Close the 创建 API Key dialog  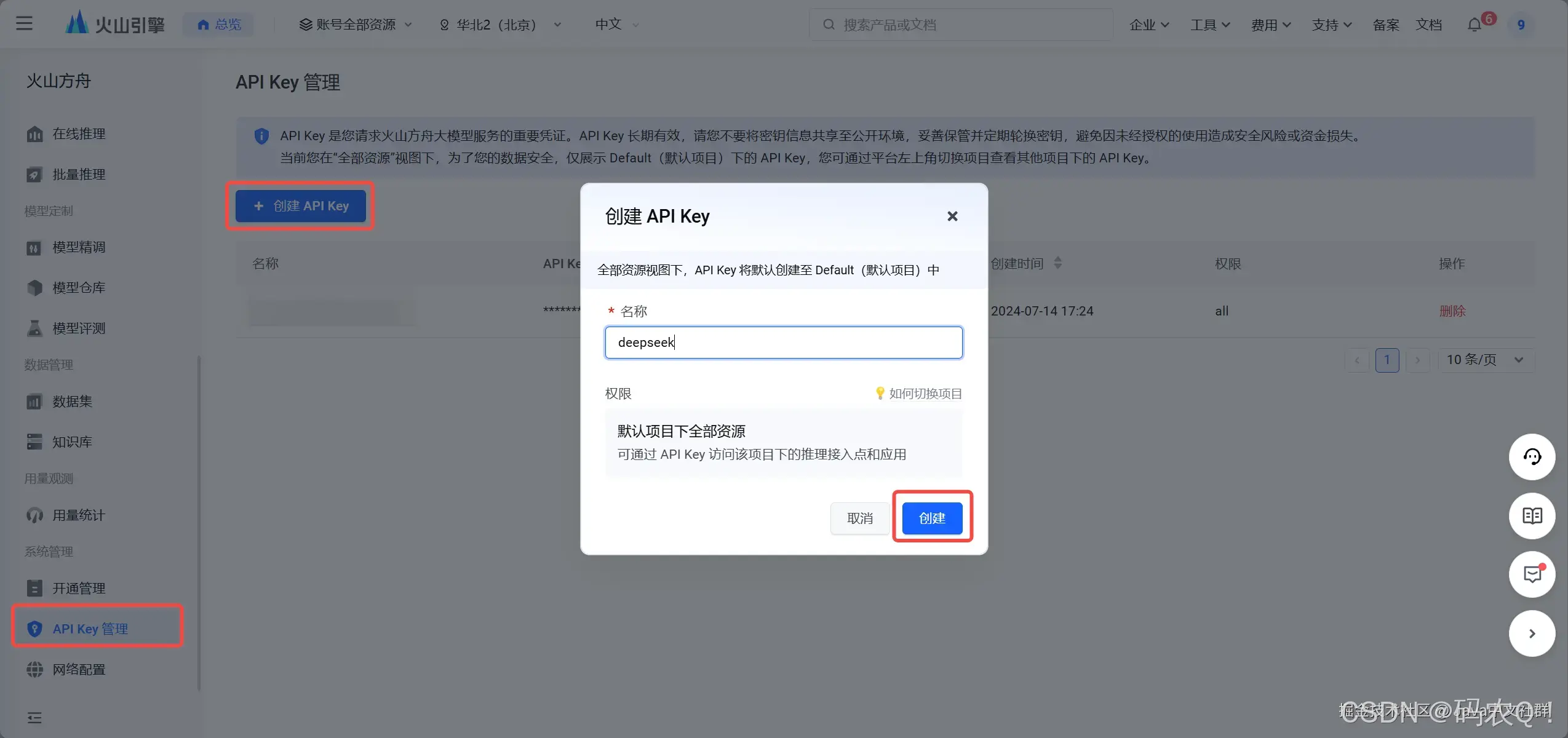(952, 216)
